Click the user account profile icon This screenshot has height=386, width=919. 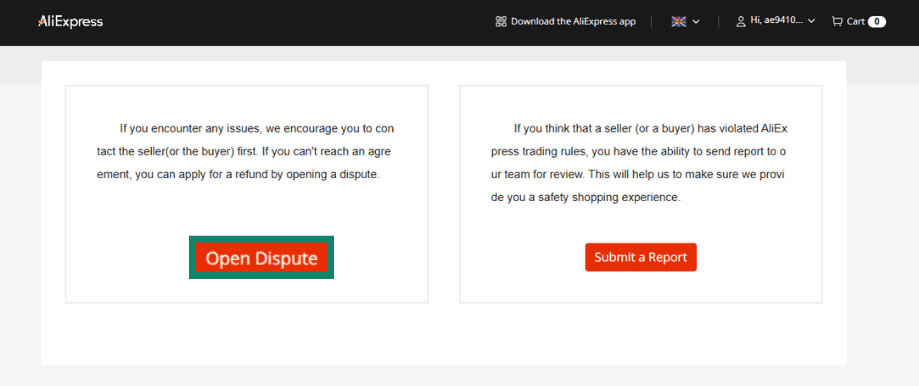[x=741, y=22]
